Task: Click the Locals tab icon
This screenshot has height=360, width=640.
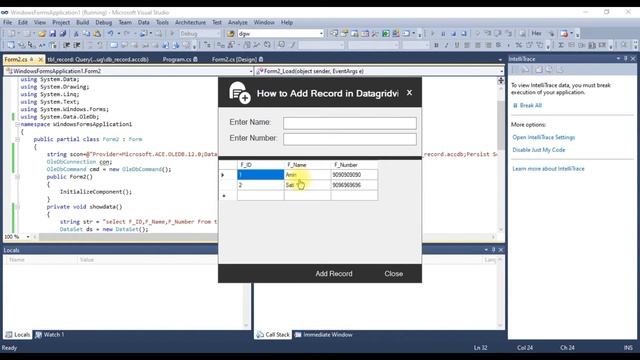Action: (x=9, y=335)
